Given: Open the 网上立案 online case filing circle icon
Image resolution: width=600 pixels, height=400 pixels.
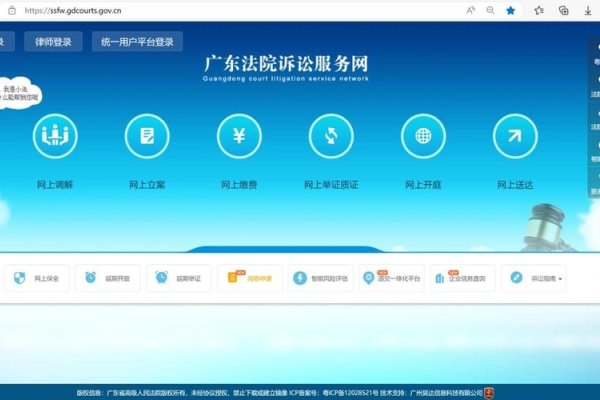Looking at the screenshot, I should coord(147,136).
